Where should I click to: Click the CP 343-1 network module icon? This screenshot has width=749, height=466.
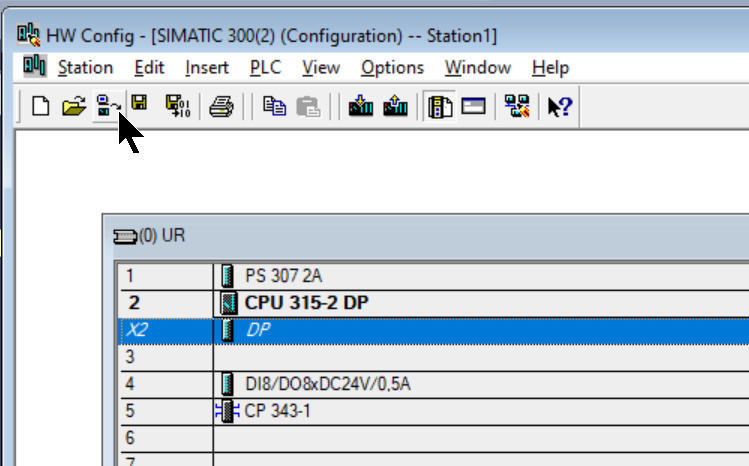(227, 411)
